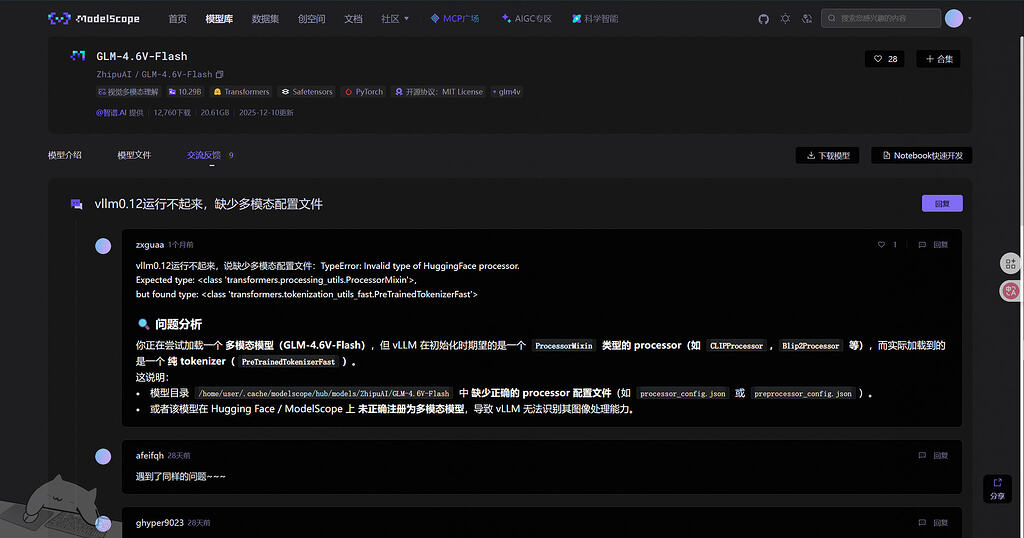Click the ProcessorMixin code snippet
The image size is (1024, 538).
pyautogui.click(x=564, y=346)
